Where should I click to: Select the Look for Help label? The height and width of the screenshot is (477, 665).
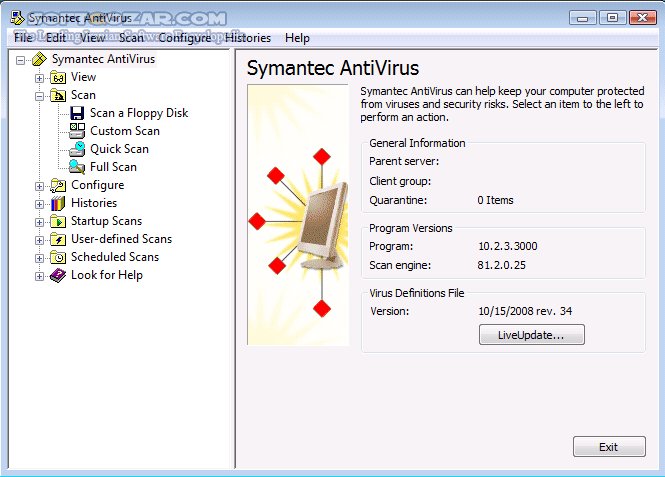point(107,275)
